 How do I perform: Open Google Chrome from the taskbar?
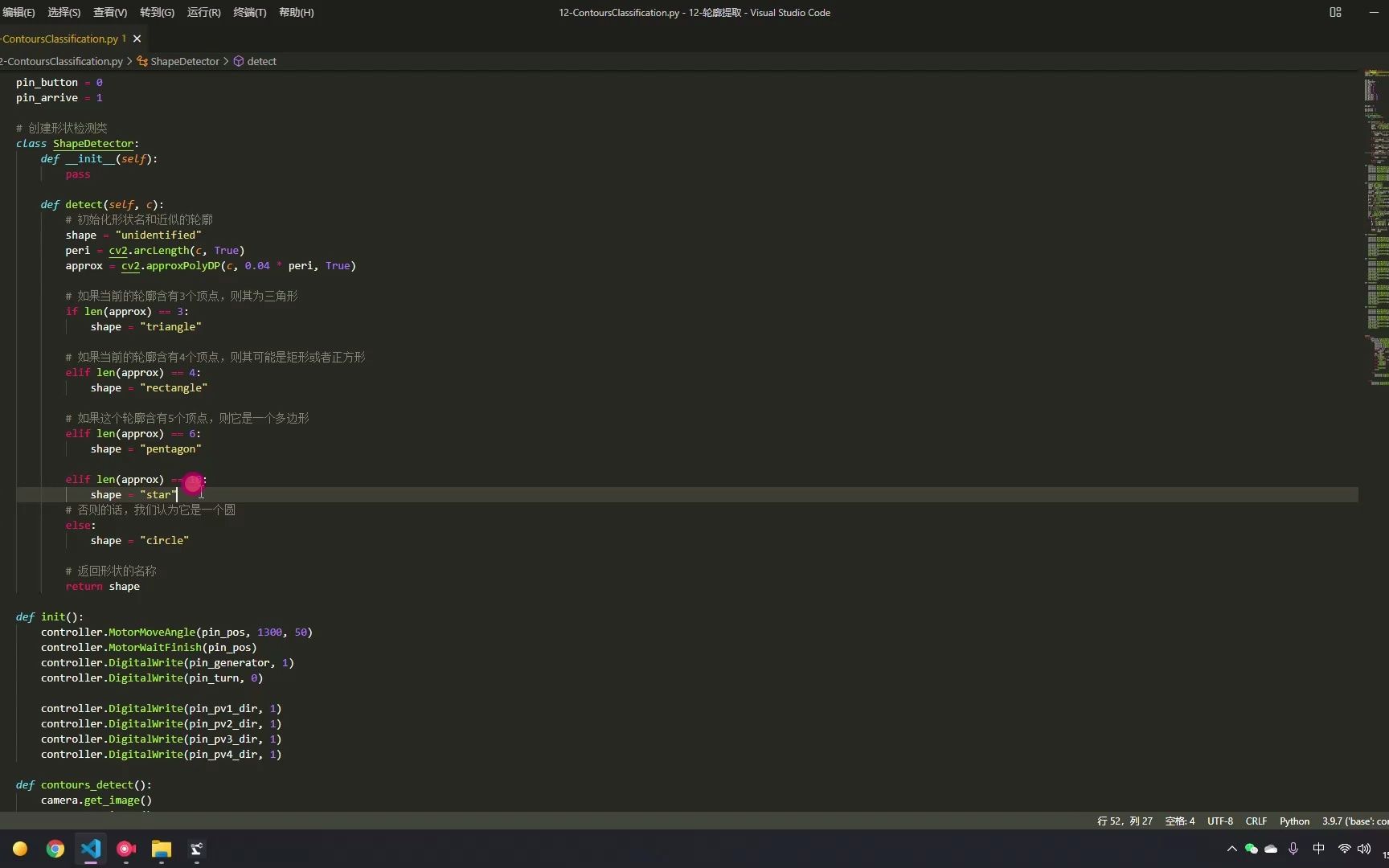point(55,849)
